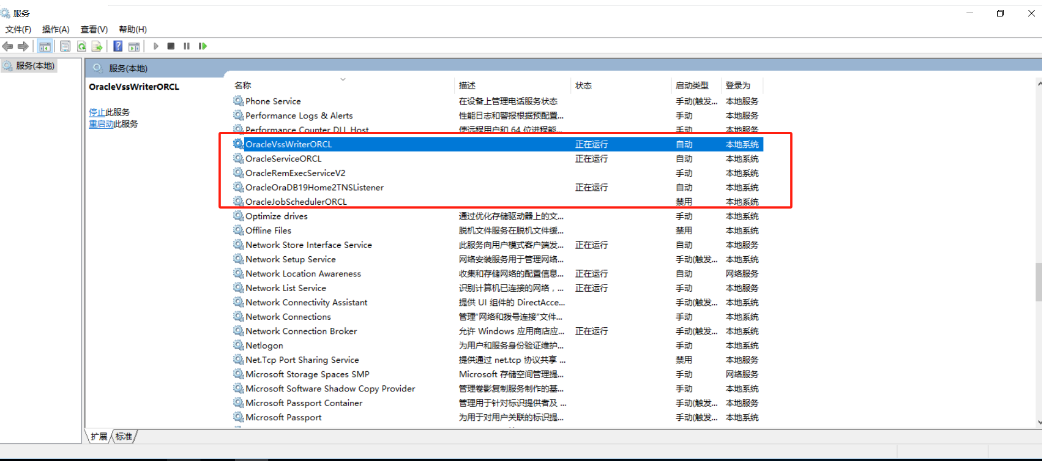Open the 操作(A) menu

pyautogui.click(x=56, y=29)
